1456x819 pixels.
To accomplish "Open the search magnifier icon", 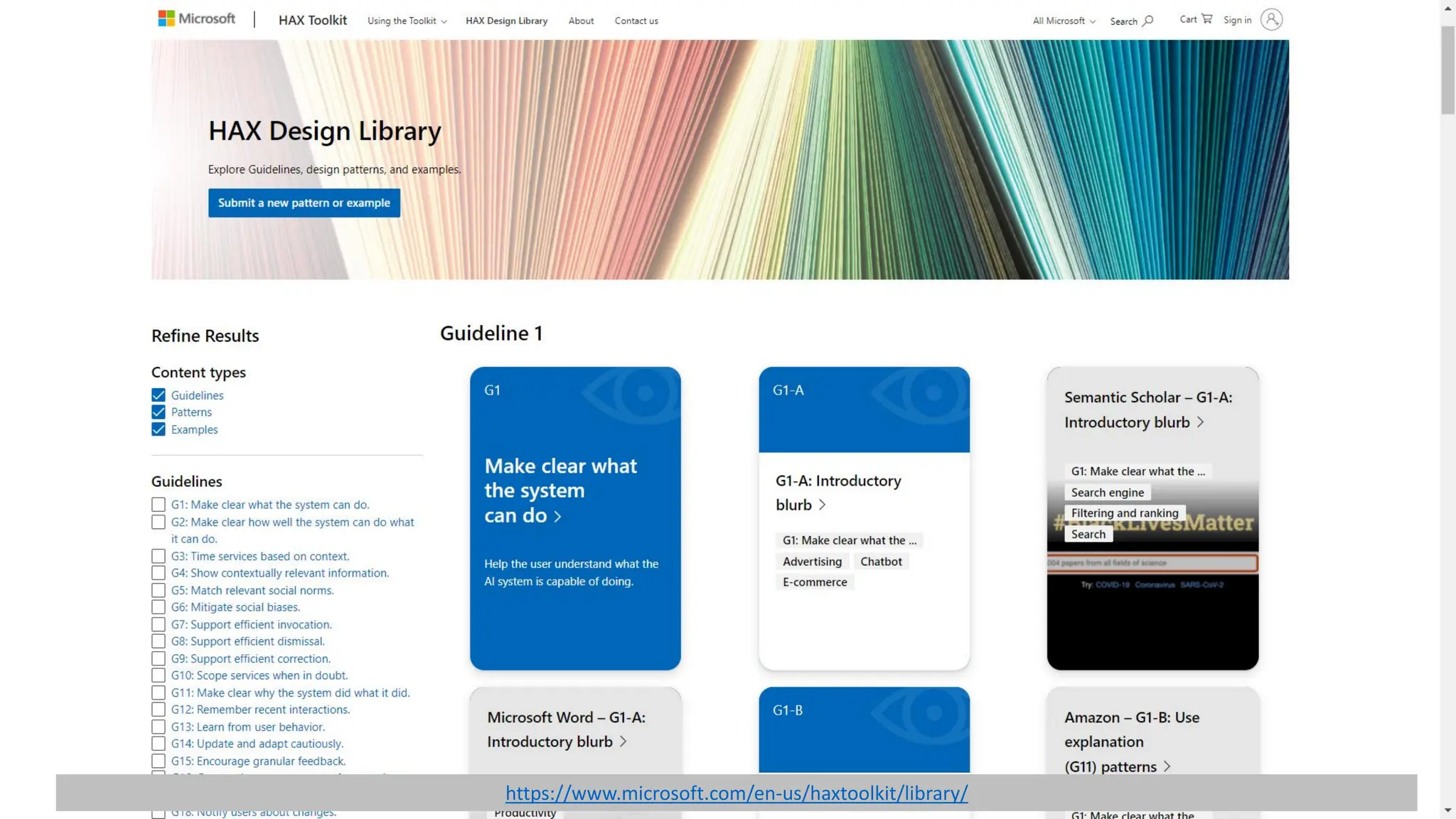I will (1148, 21).
